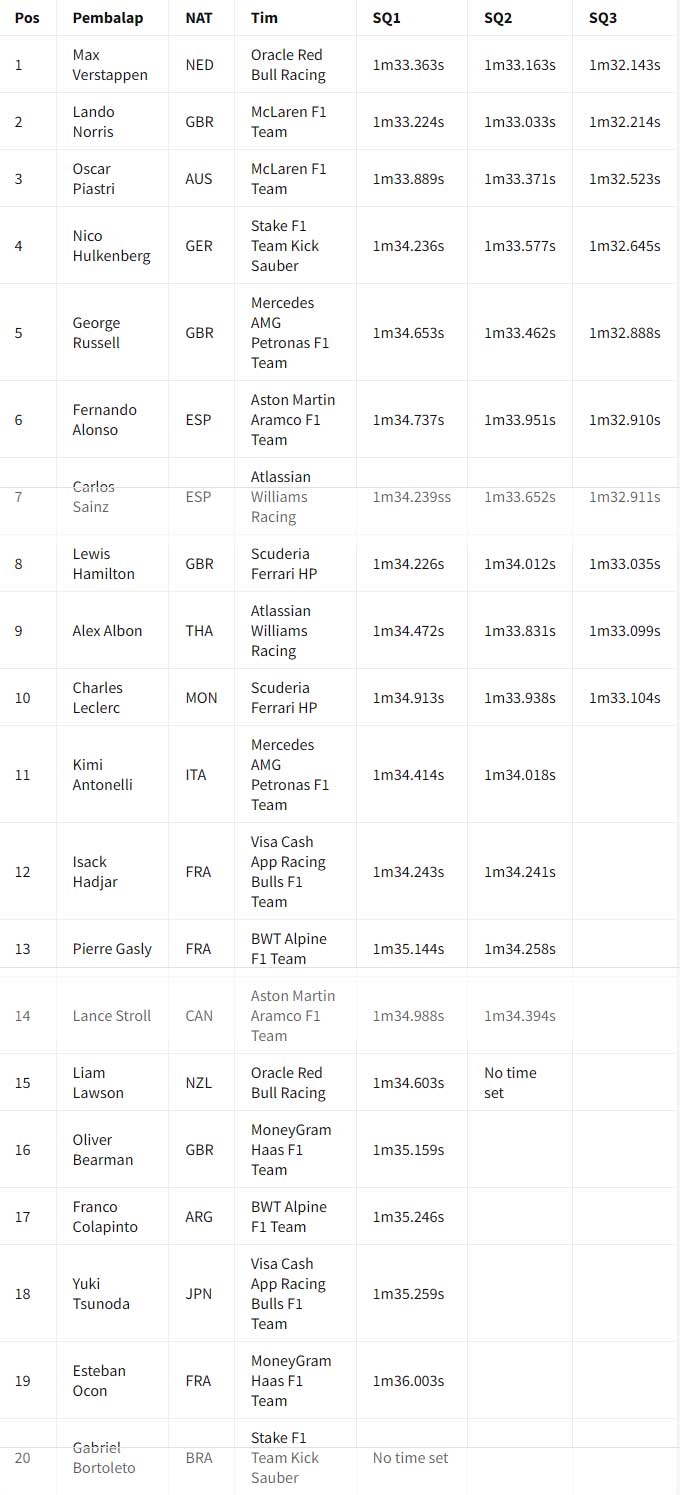Click the Tim column header
The width and height of the screenshot is (680, 1495).
pos(264,18)
